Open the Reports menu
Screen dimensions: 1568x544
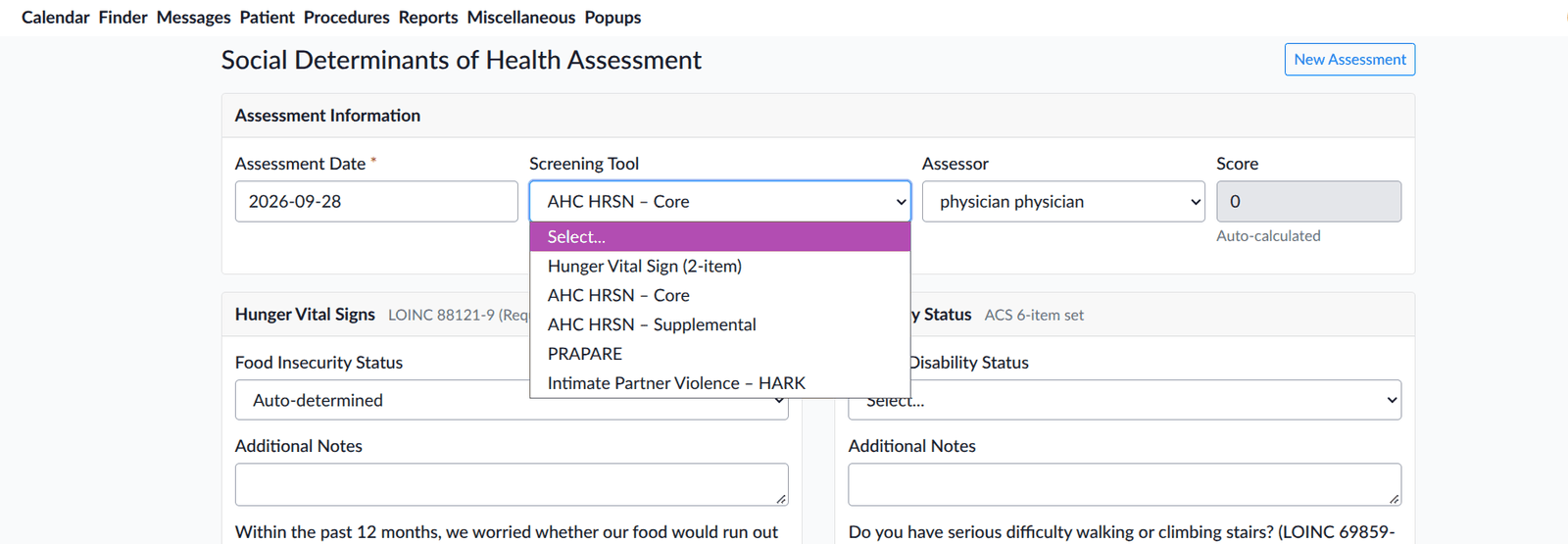[428, 18]
